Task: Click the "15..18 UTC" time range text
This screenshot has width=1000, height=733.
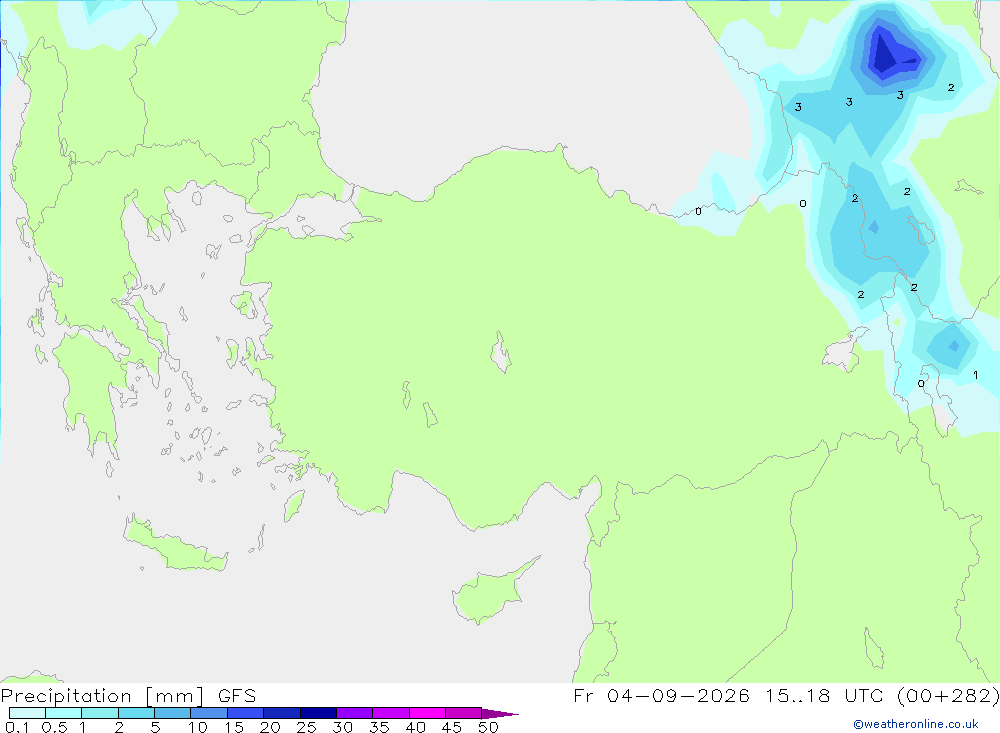Action: (825, 696)
